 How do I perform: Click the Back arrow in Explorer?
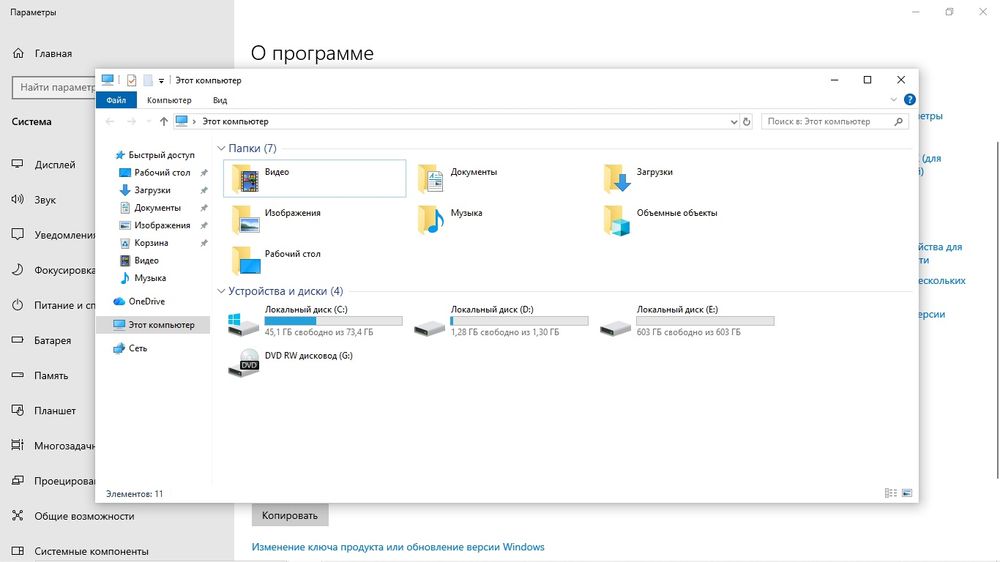point(110,121)
